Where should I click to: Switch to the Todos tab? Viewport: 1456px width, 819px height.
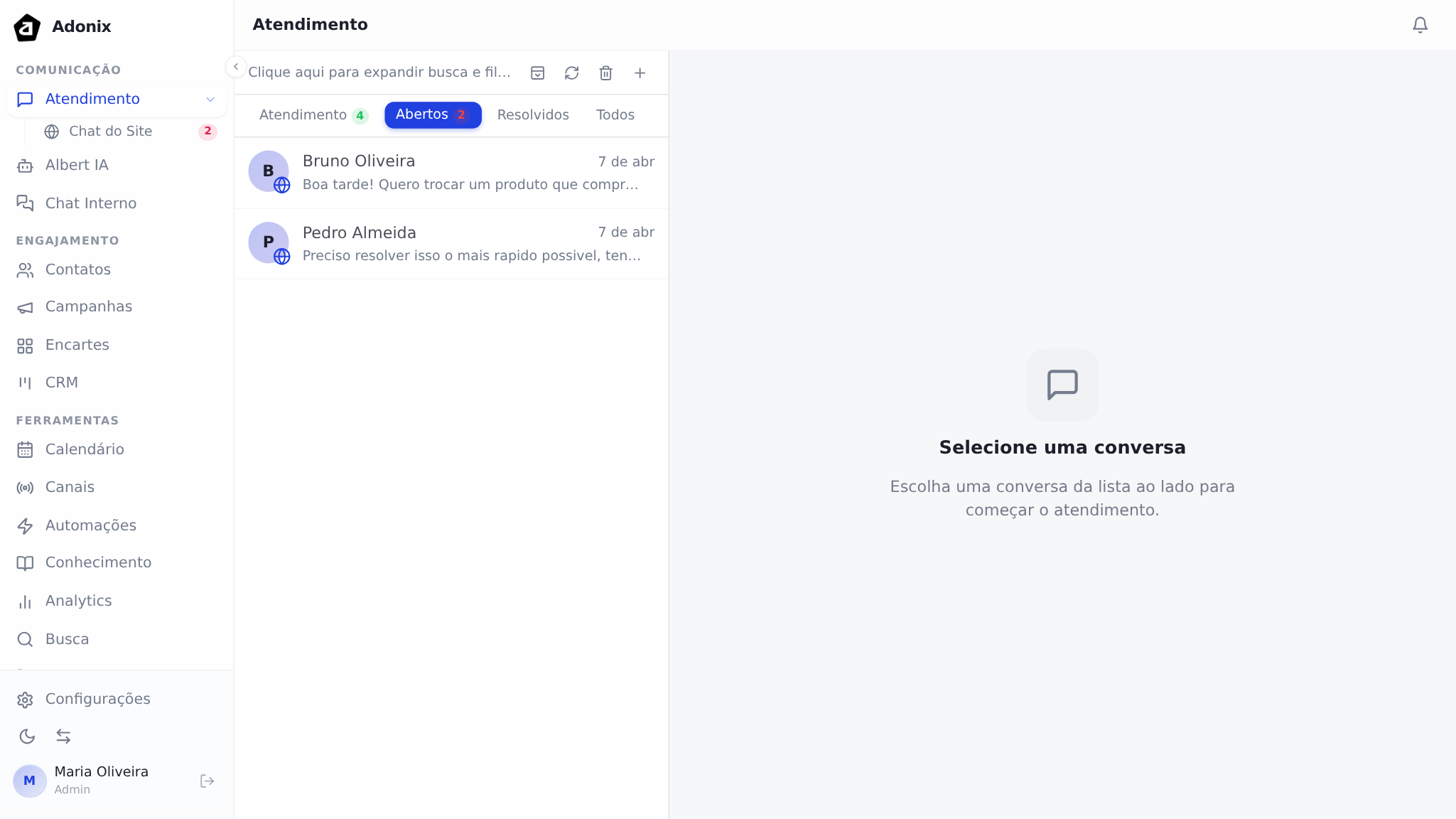pyautogui.click(x=615, y=115)
